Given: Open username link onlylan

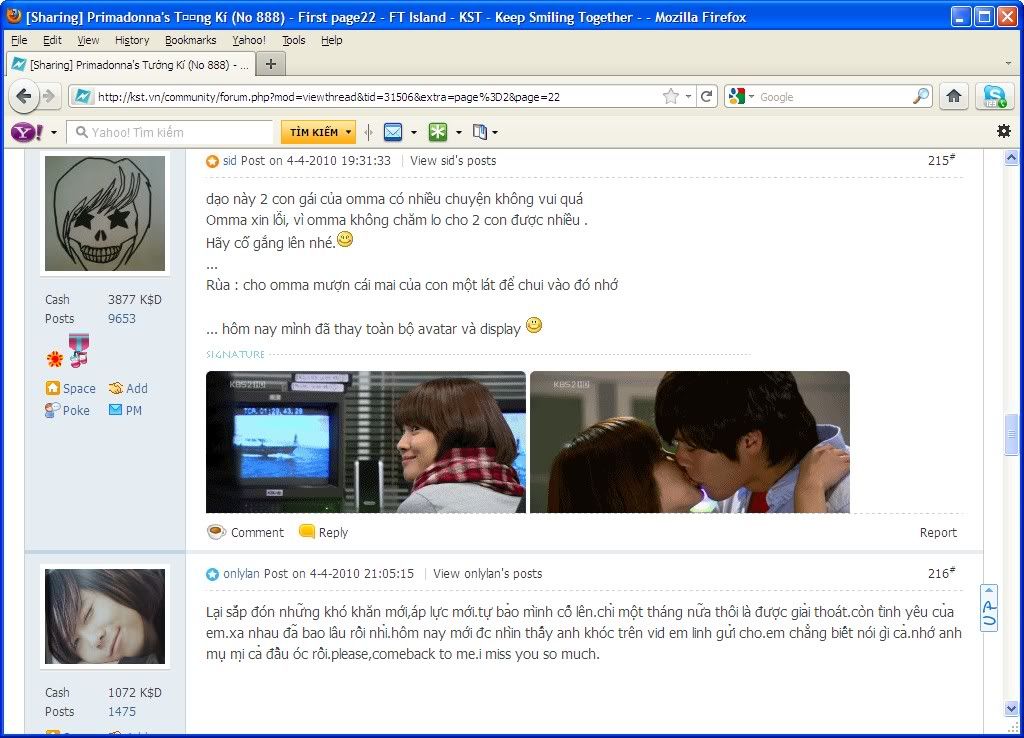Looking at the screenshot, I should coord(242,573).
